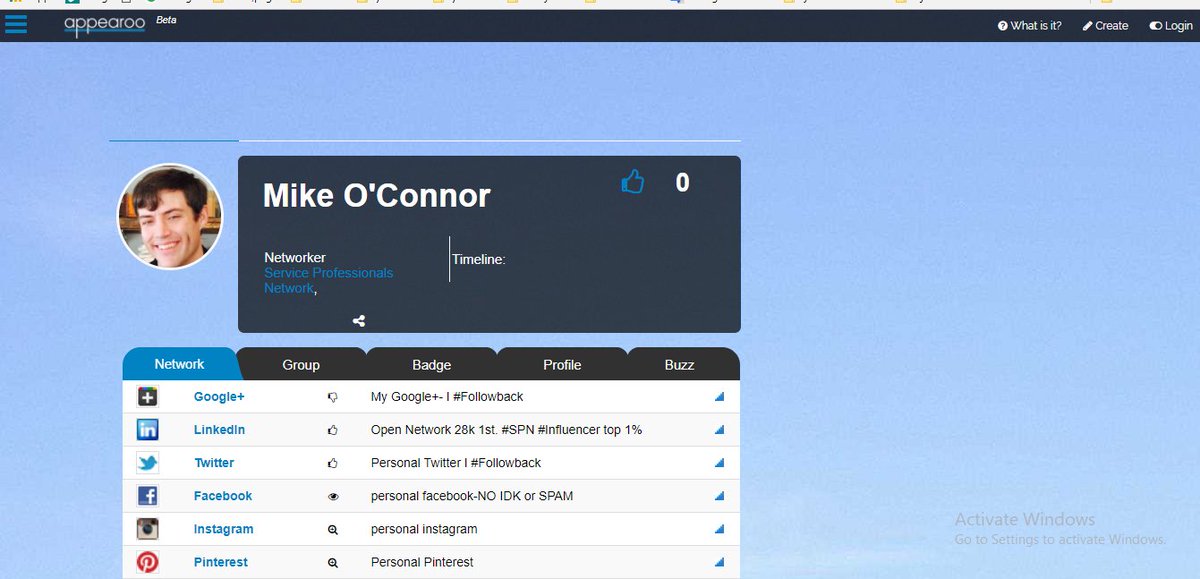Screen dimensions: 1200x579
Task: Open the Twitter link
Action: [x=214, y=463]
